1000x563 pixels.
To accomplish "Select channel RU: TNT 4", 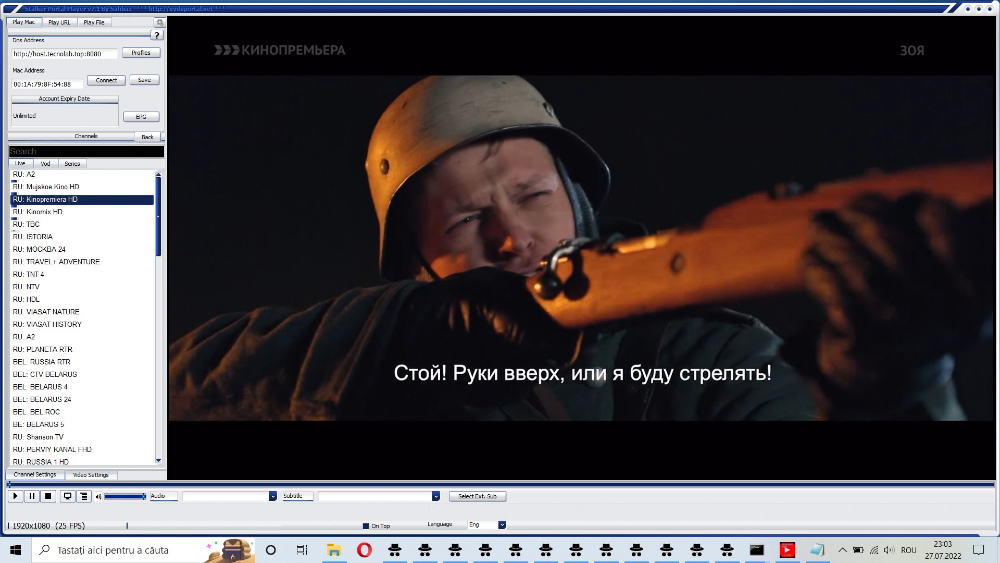I will (82, 274).
